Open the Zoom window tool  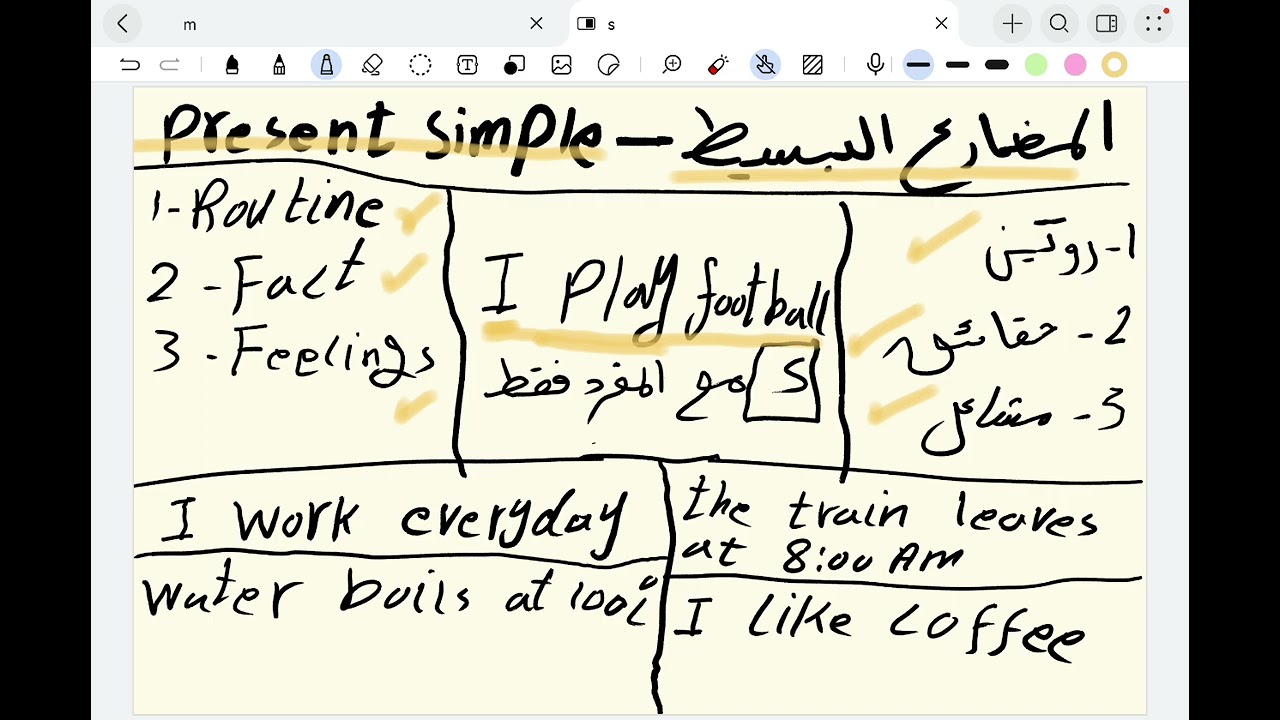[672, 65]
